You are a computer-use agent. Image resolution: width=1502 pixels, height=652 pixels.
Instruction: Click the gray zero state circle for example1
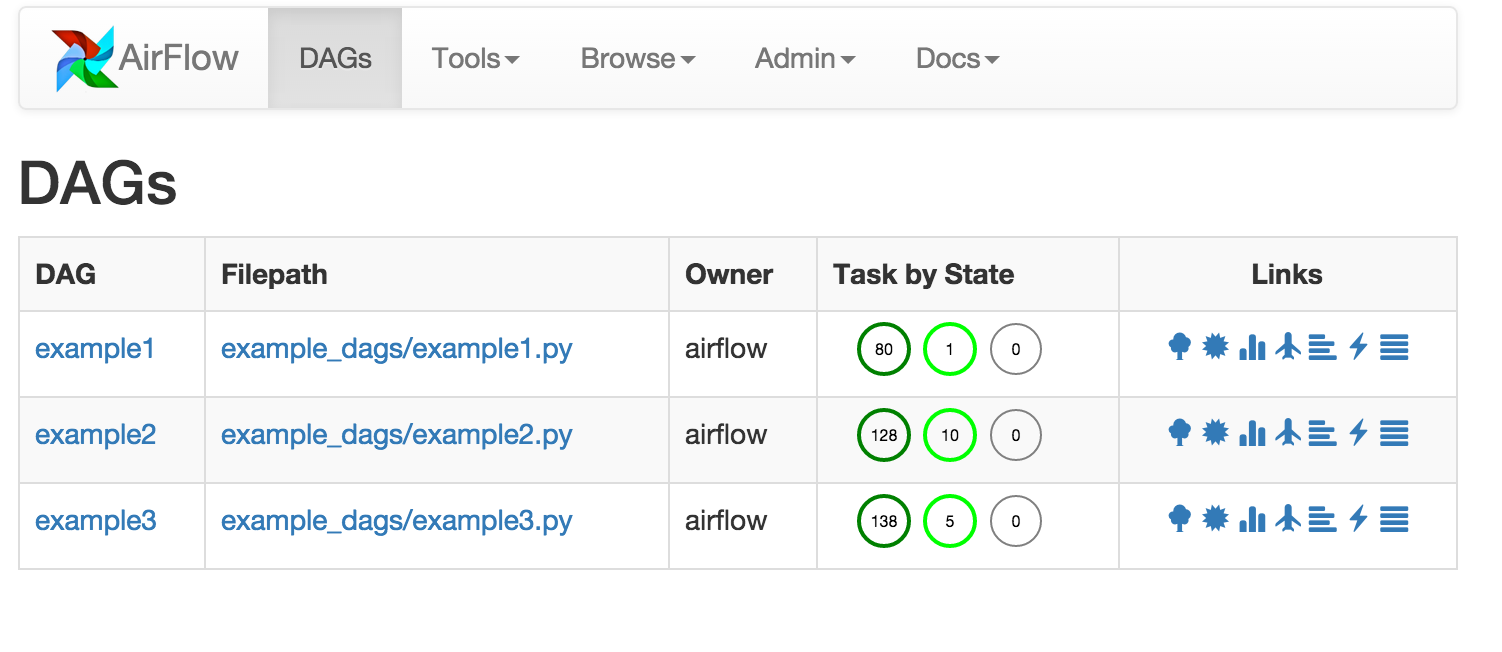(1015, 349)
